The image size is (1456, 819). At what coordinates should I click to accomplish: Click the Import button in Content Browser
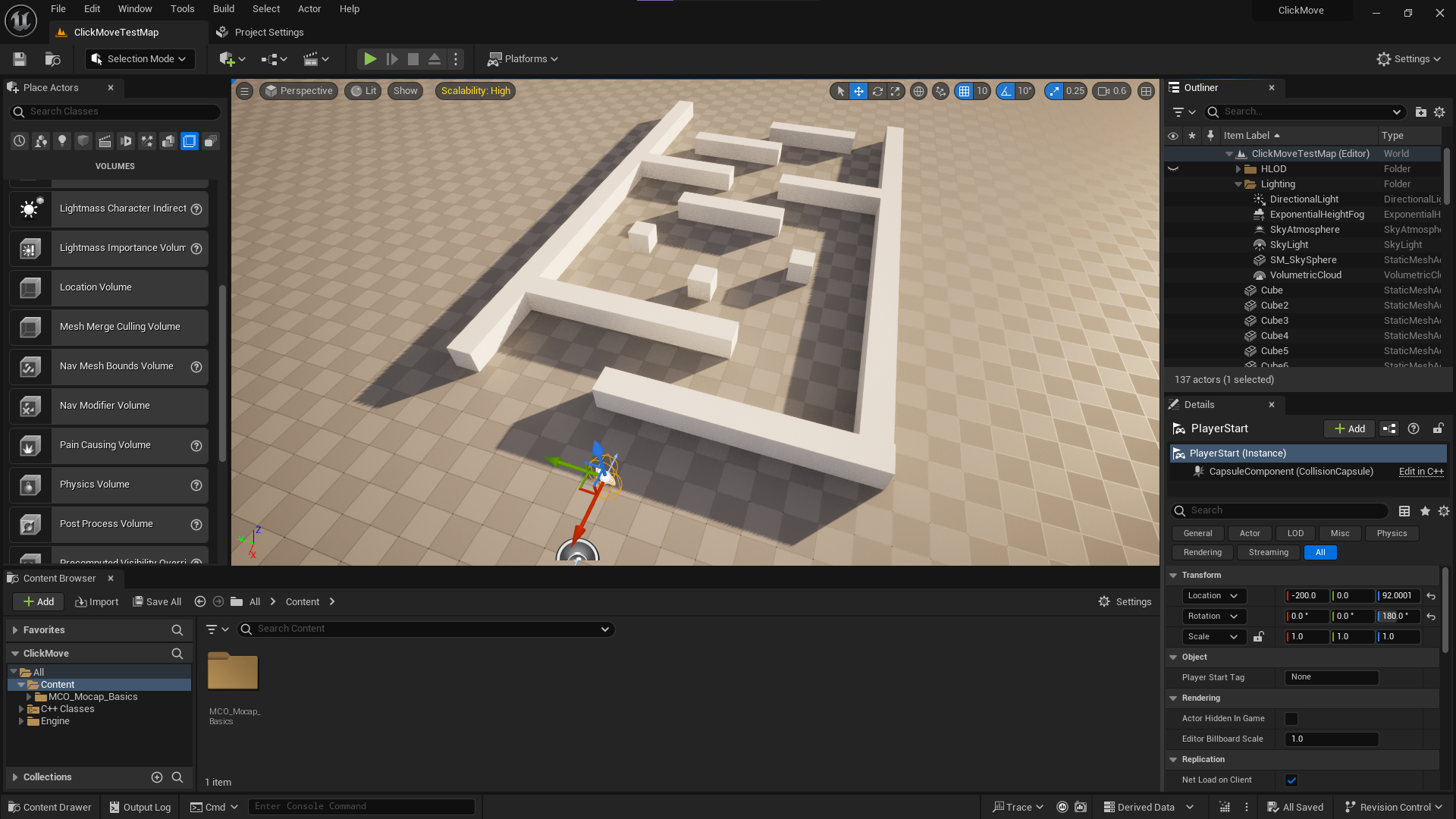pos(97,602)
